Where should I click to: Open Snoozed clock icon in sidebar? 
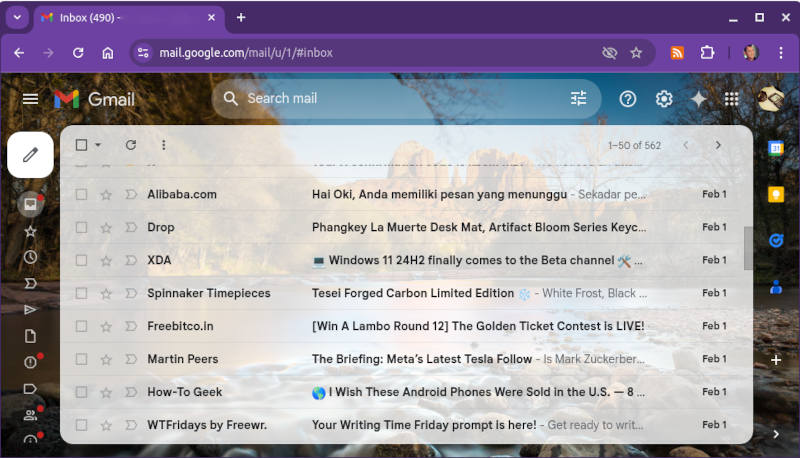pyautogui.click(x=31, y=257)
